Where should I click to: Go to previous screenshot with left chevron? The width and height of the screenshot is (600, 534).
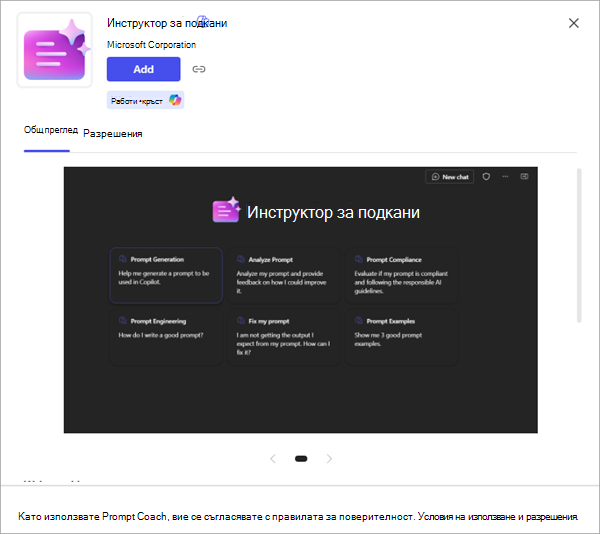point(273,459)
